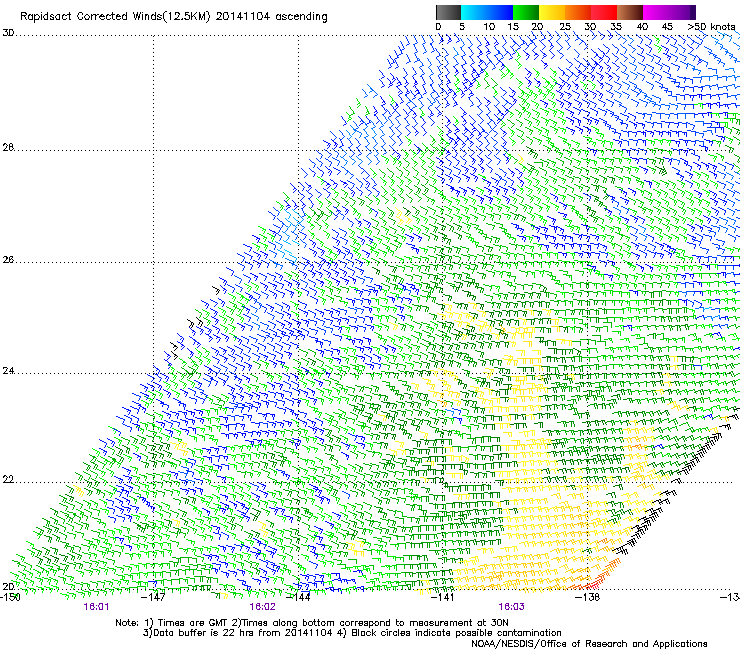
Task: Click the cyan 5-10 knots color segment
Action: [487, 12]
